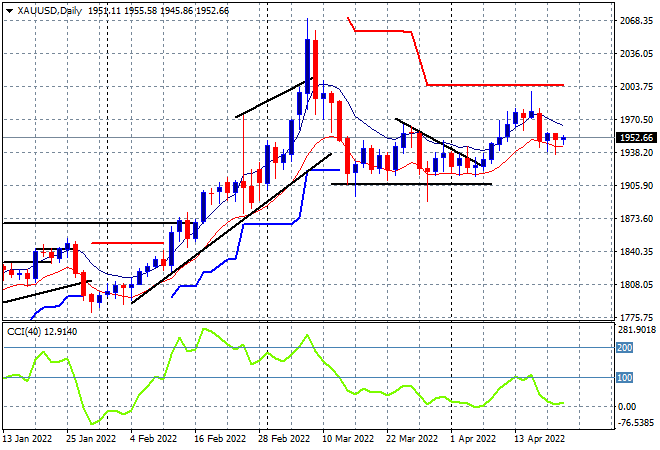Select the 28 Feb 2022 date label
This screenshot has height=450, width=660.
click(284, 439)
